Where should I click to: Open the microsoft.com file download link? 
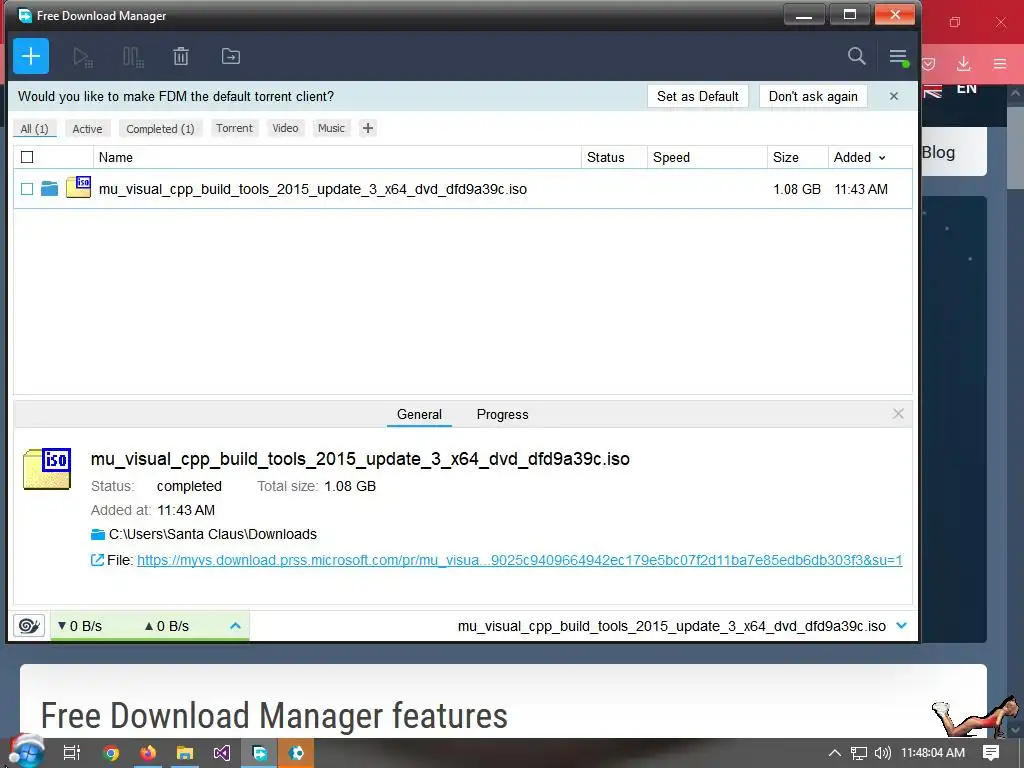point(519,560)
